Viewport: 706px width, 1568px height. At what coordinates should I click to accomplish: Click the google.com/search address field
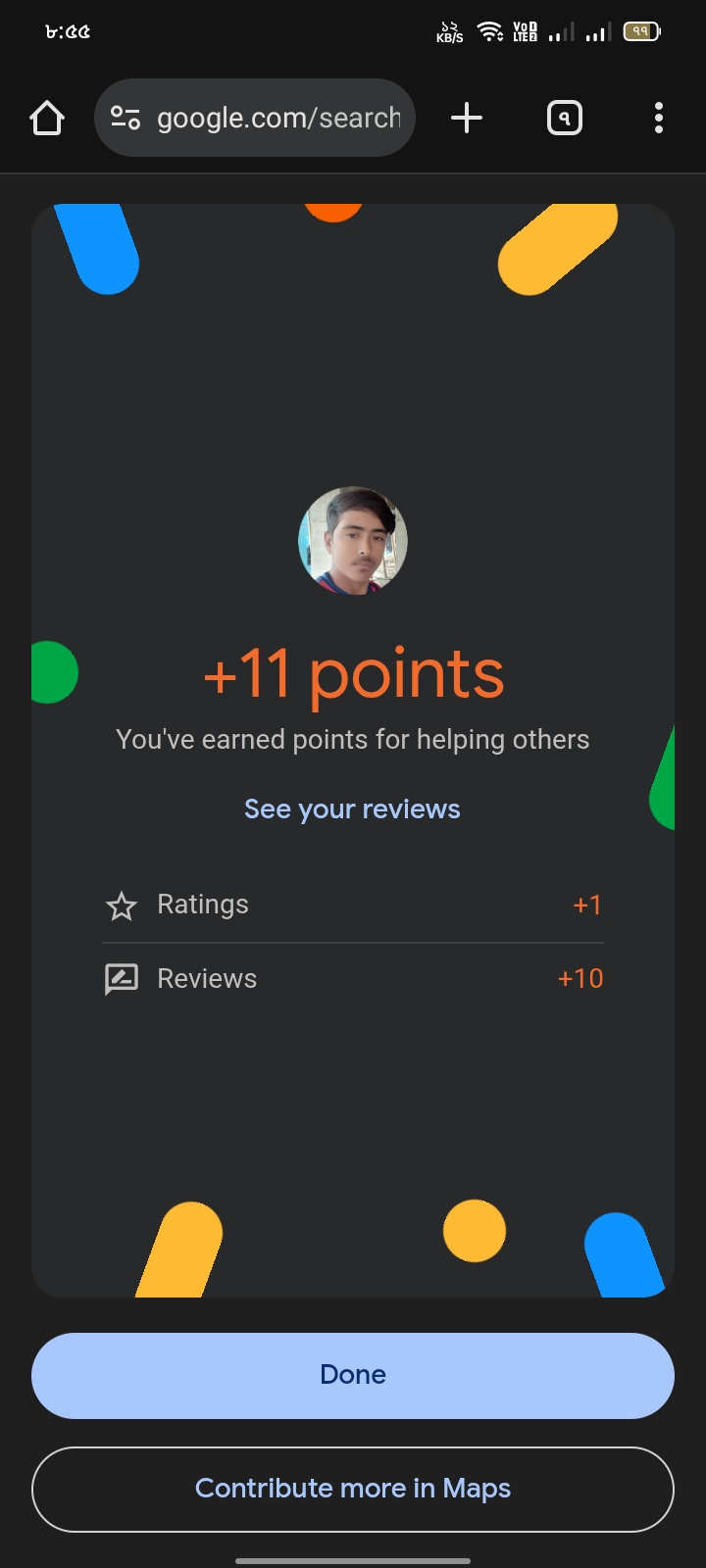tap(255, 118)
